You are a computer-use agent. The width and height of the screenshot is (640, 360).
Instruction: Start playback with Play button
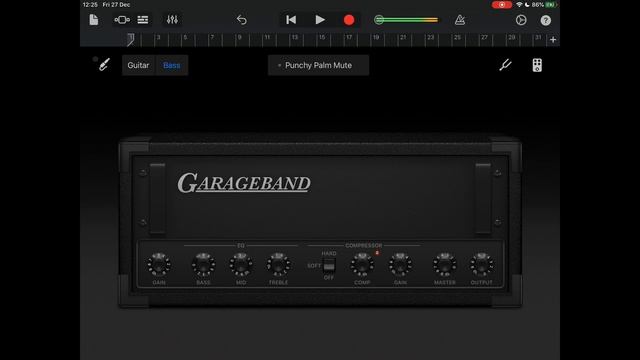[x=320, y=20]
